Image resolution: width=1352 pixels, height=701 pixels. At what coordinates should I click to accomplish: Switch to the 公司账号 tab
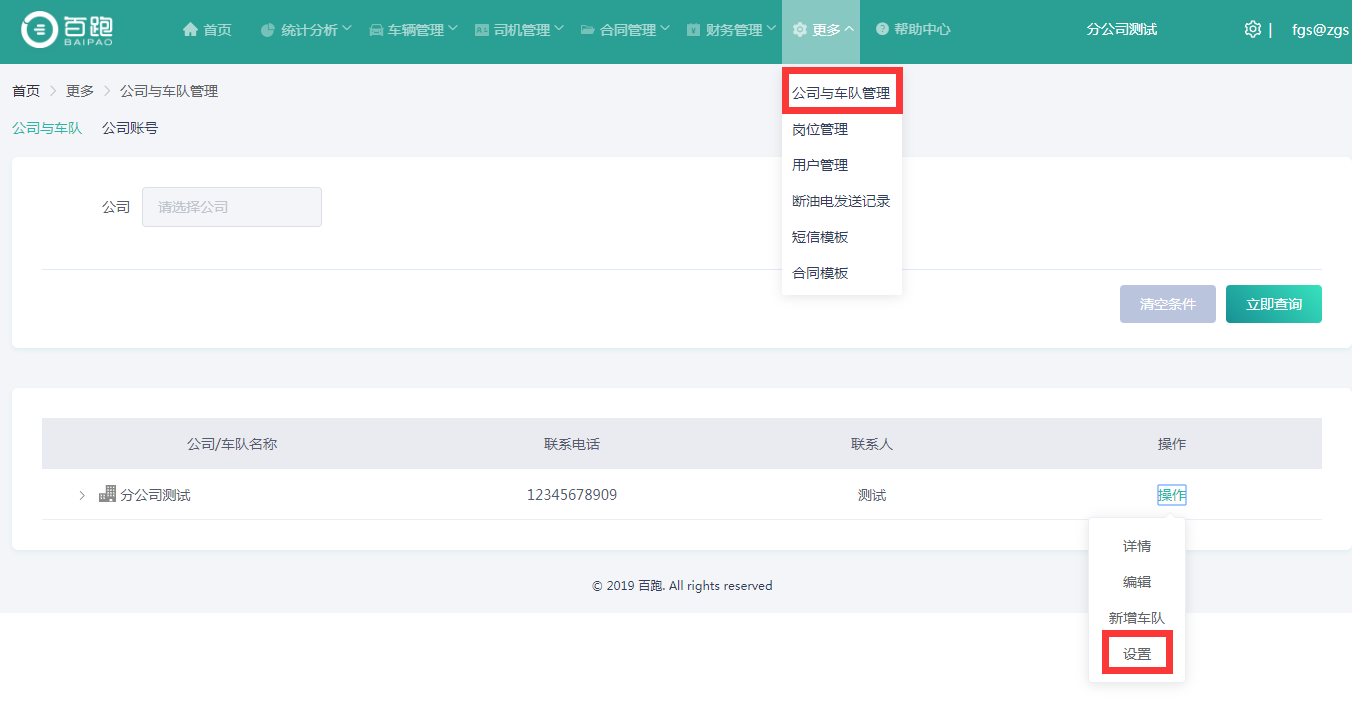click(130, 128)
